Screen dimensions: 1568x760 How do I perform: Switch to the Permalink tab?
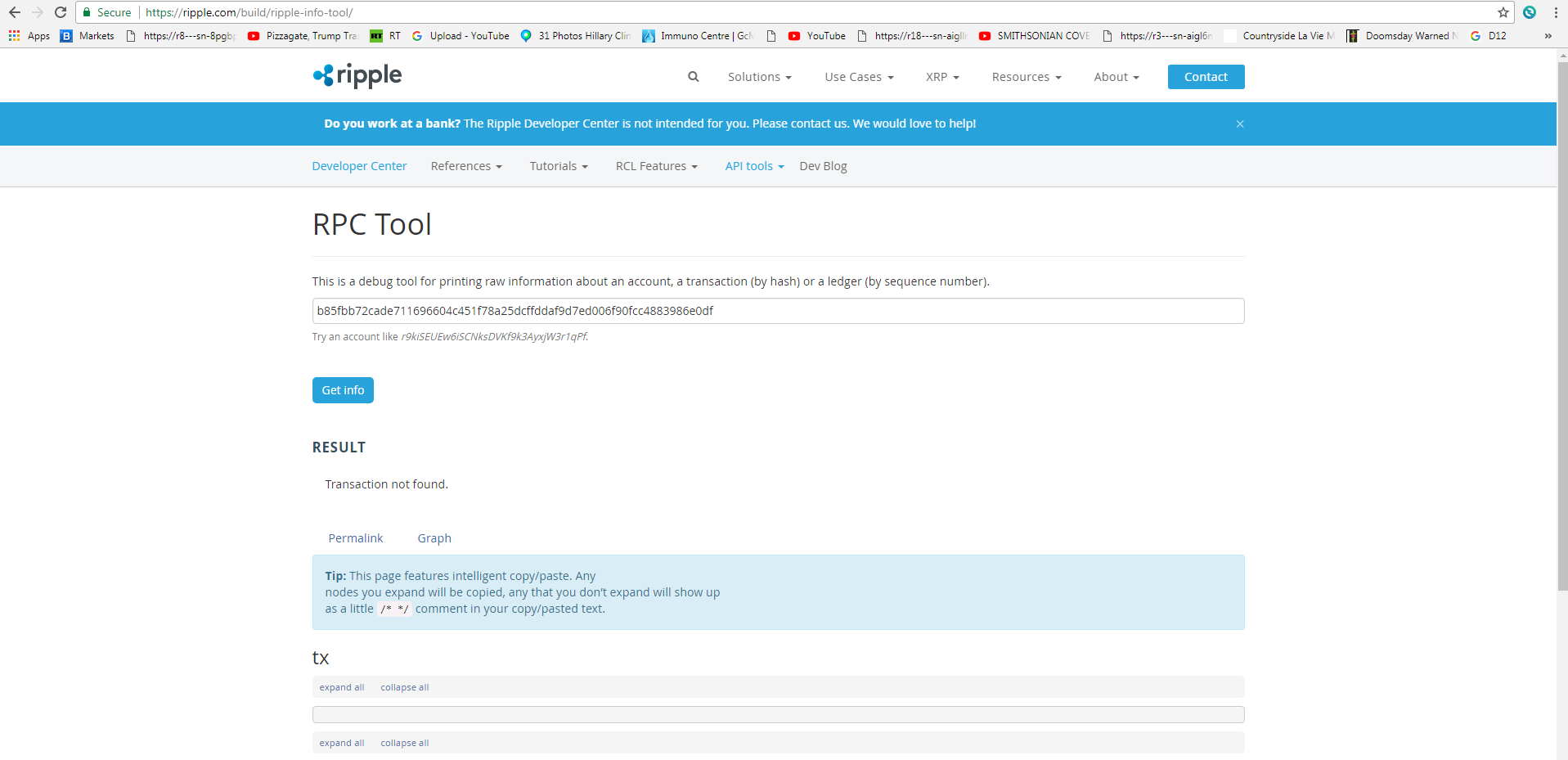click(355, 538)
